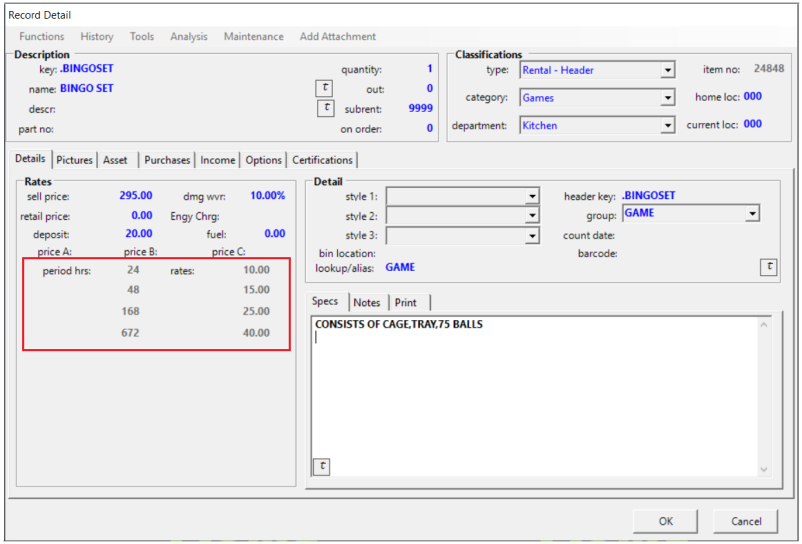802x544 pixels.
Task: Click the dmg wvr value 10.00%
Action: click(268, 196)
